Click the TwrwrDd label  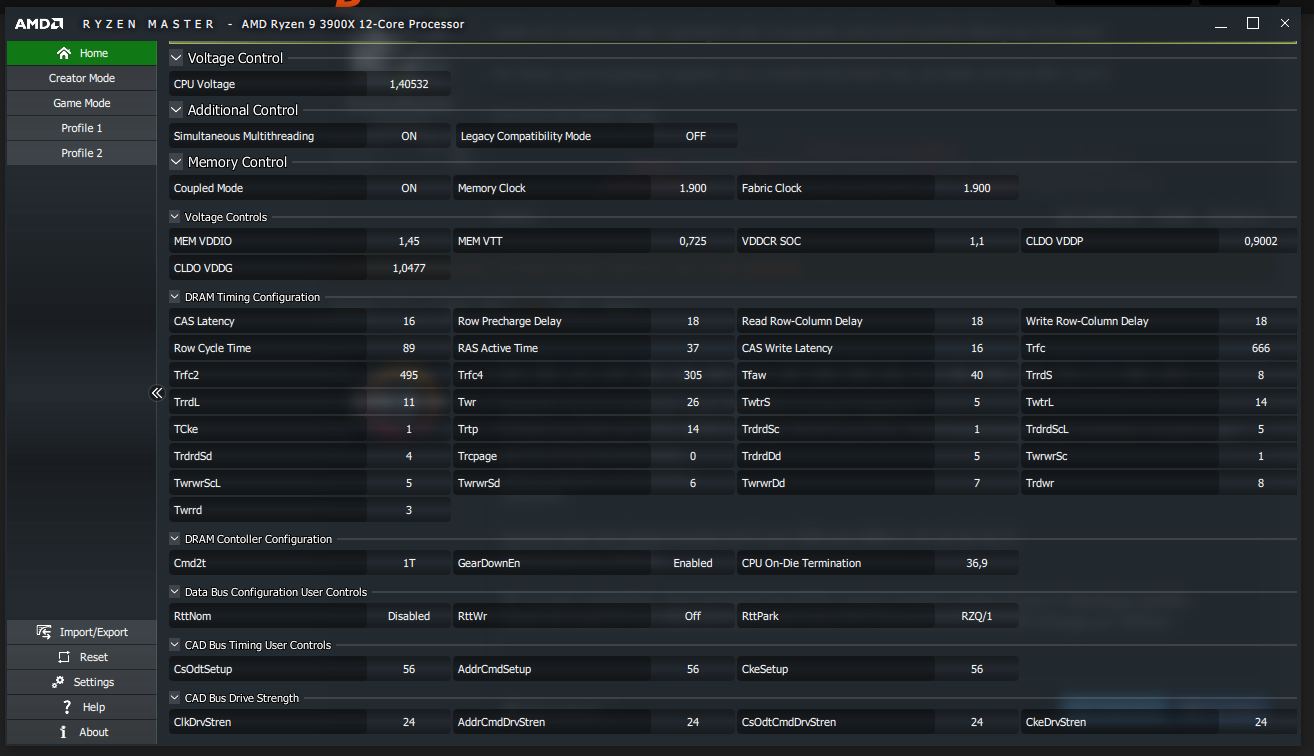pyautogui.click(x=764, y=483)
